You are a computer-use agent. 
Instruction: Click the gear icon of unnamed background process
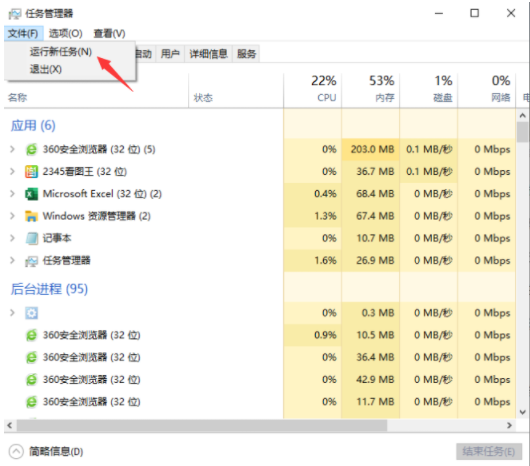(x=31, y=313)
